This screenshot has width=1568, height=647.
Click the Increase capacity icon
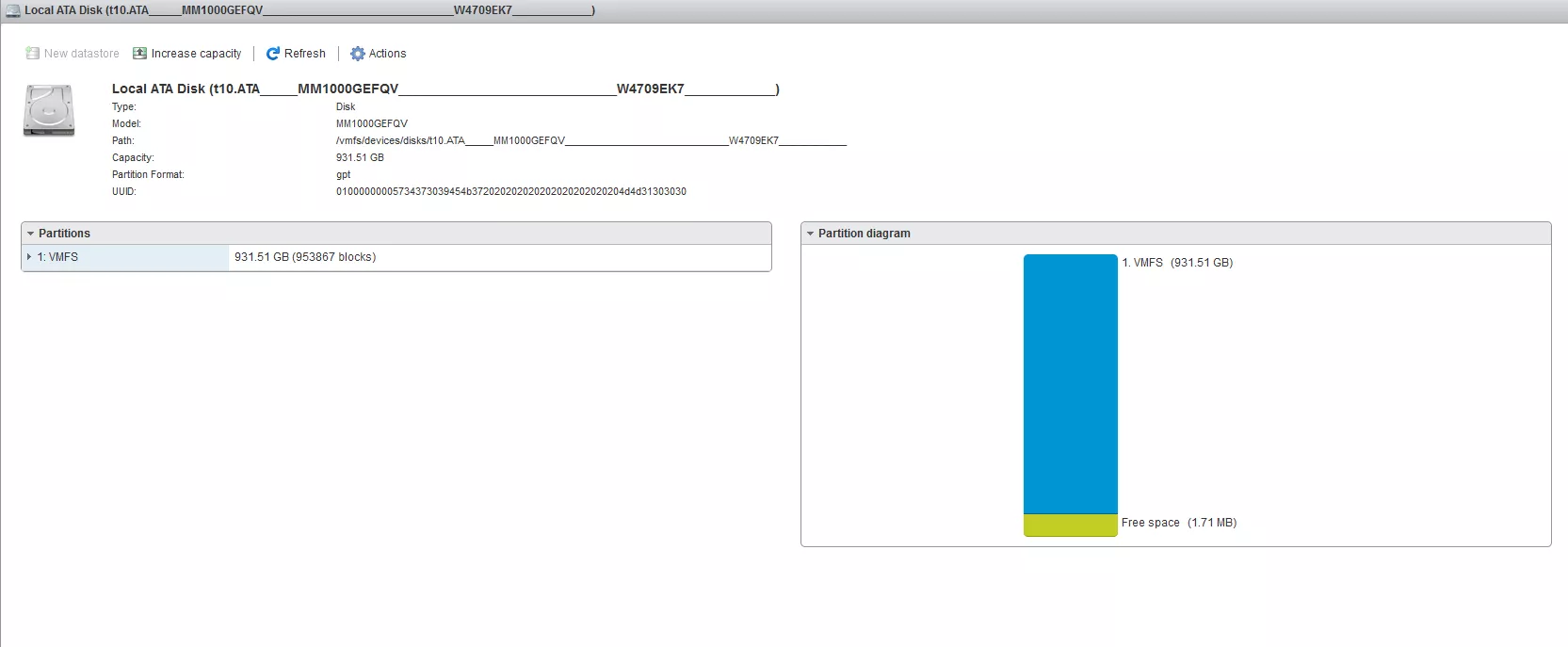(139, 54)
